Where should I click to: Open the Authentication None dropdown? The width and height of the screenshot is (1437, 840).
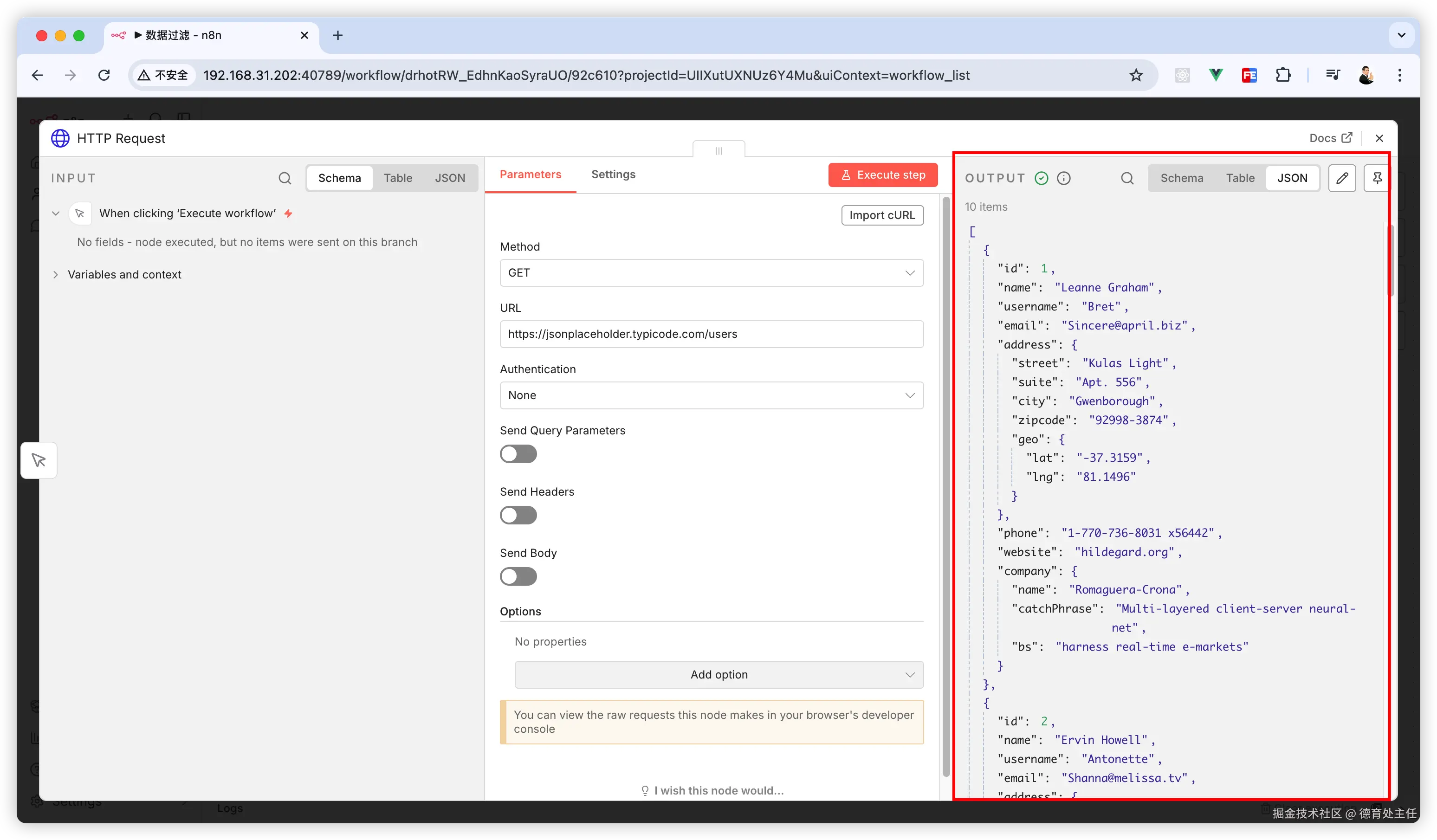click(711, 395)
